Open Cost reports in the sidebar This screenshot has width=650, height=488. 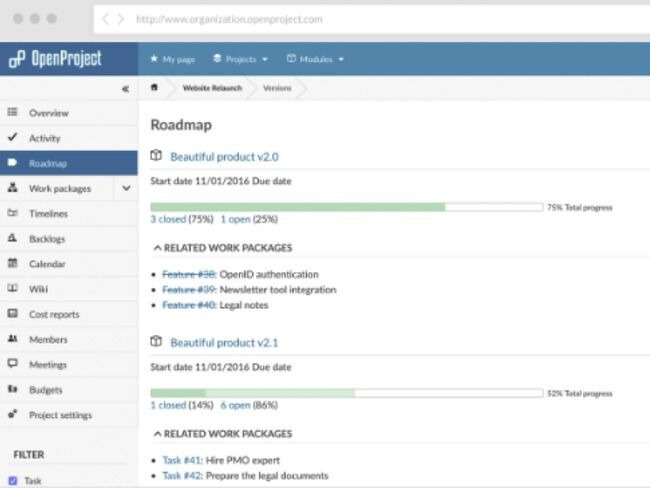coord(69,314)
